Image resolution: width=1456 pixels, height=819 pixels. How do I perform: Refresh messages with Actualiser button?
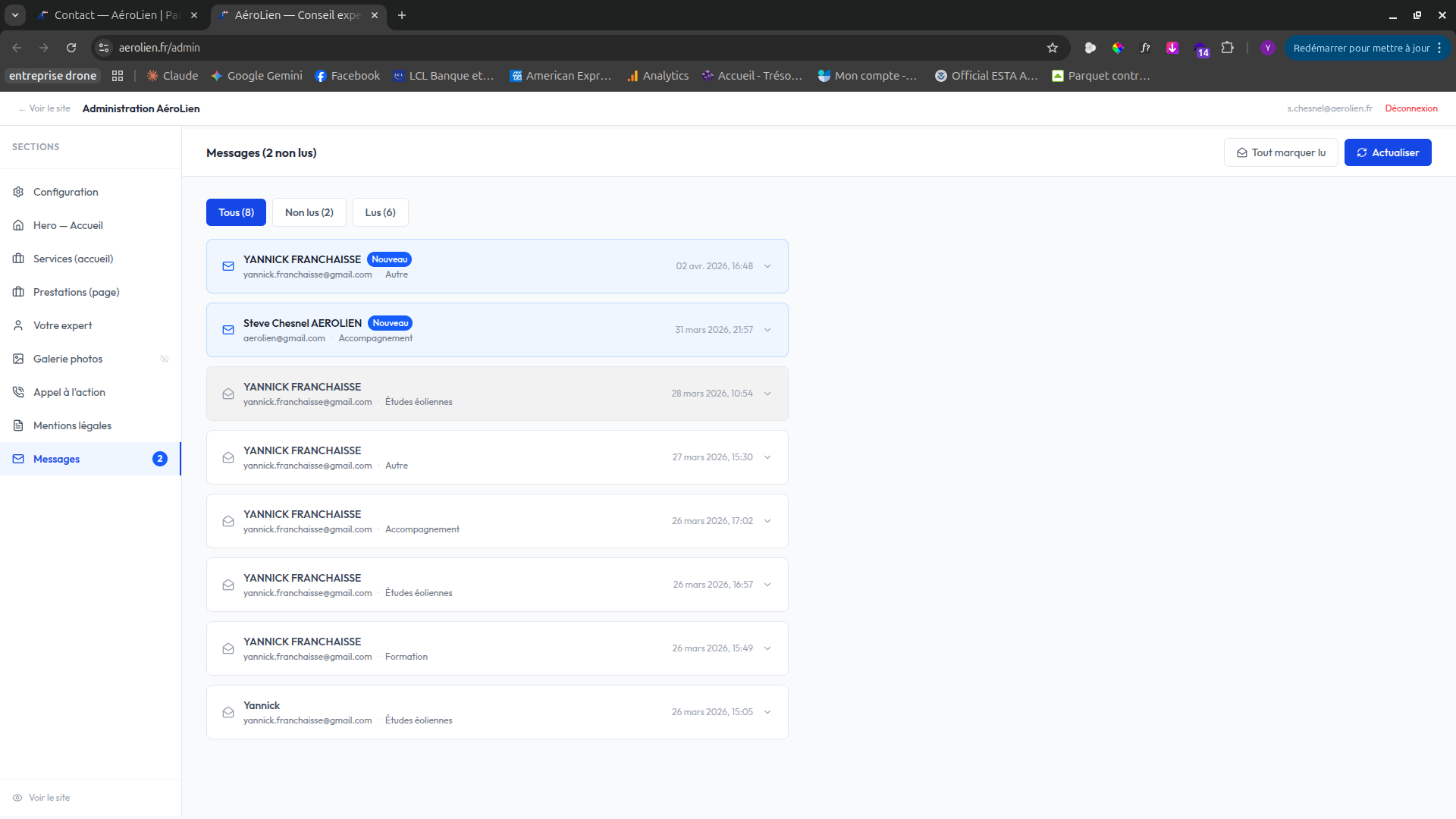point(1388,152)
